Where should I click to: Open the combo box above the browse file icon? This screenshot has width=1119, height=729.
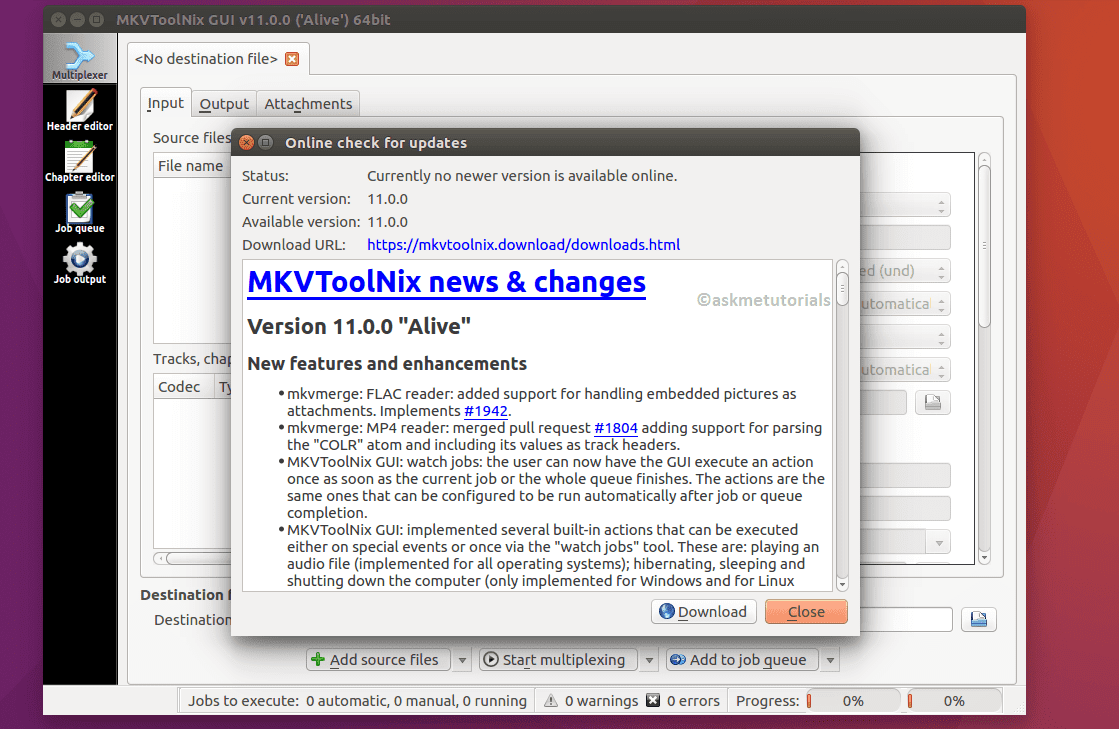click(905, 369)
